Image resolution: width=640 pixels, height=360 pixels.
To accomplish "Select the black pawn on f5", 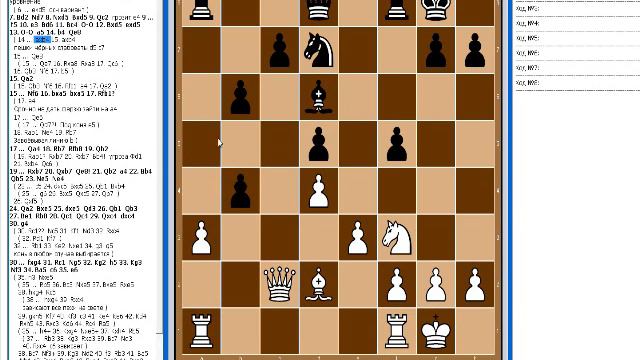I will point(396,144).
